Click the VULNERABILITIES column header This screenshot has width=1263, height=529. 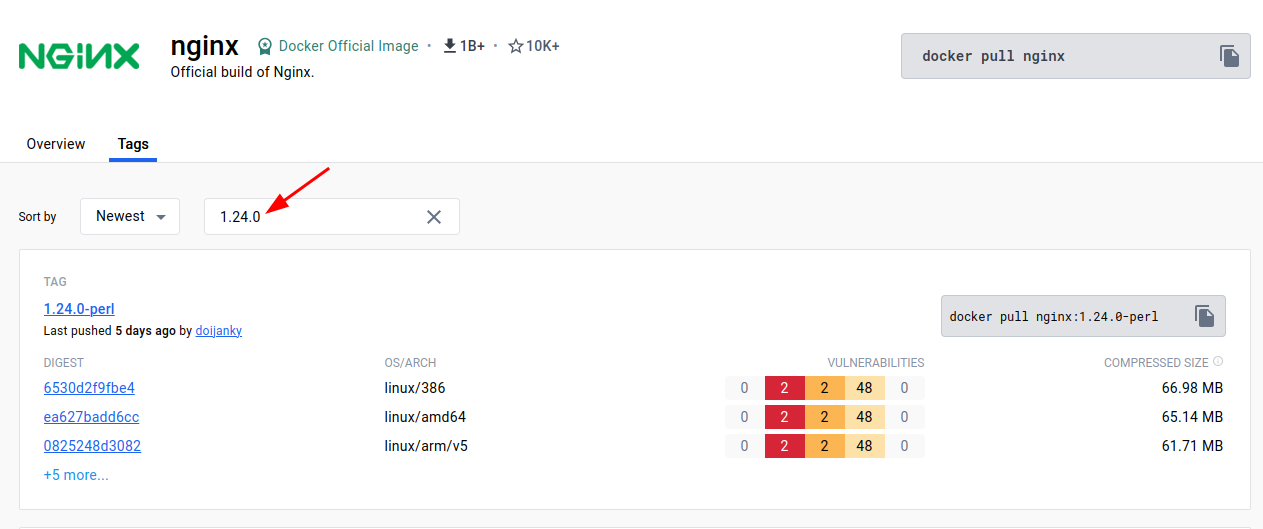point(876,362)
